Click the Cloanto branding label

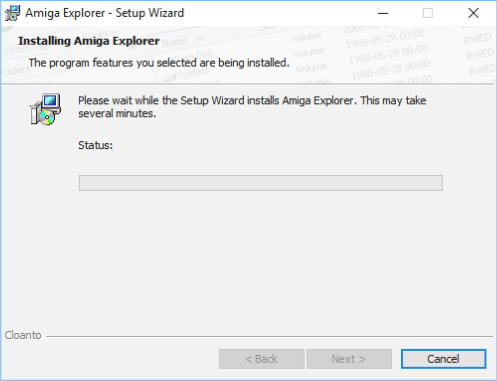[23, 335]
